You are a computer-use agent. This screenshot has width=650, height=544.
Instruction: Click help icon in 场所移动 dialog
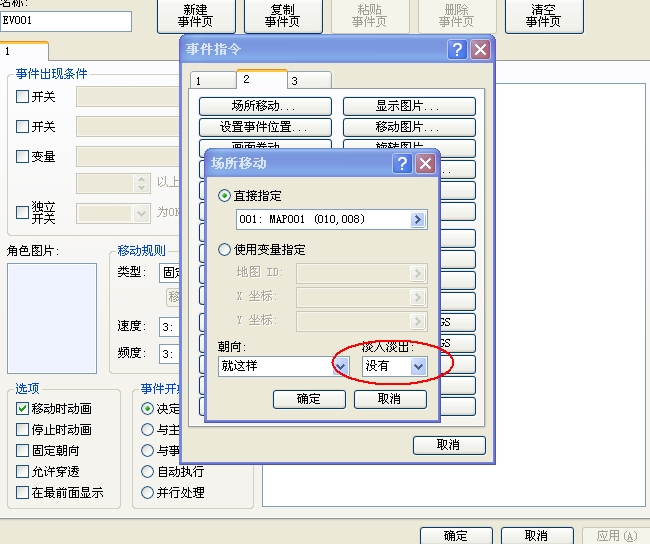402,163
